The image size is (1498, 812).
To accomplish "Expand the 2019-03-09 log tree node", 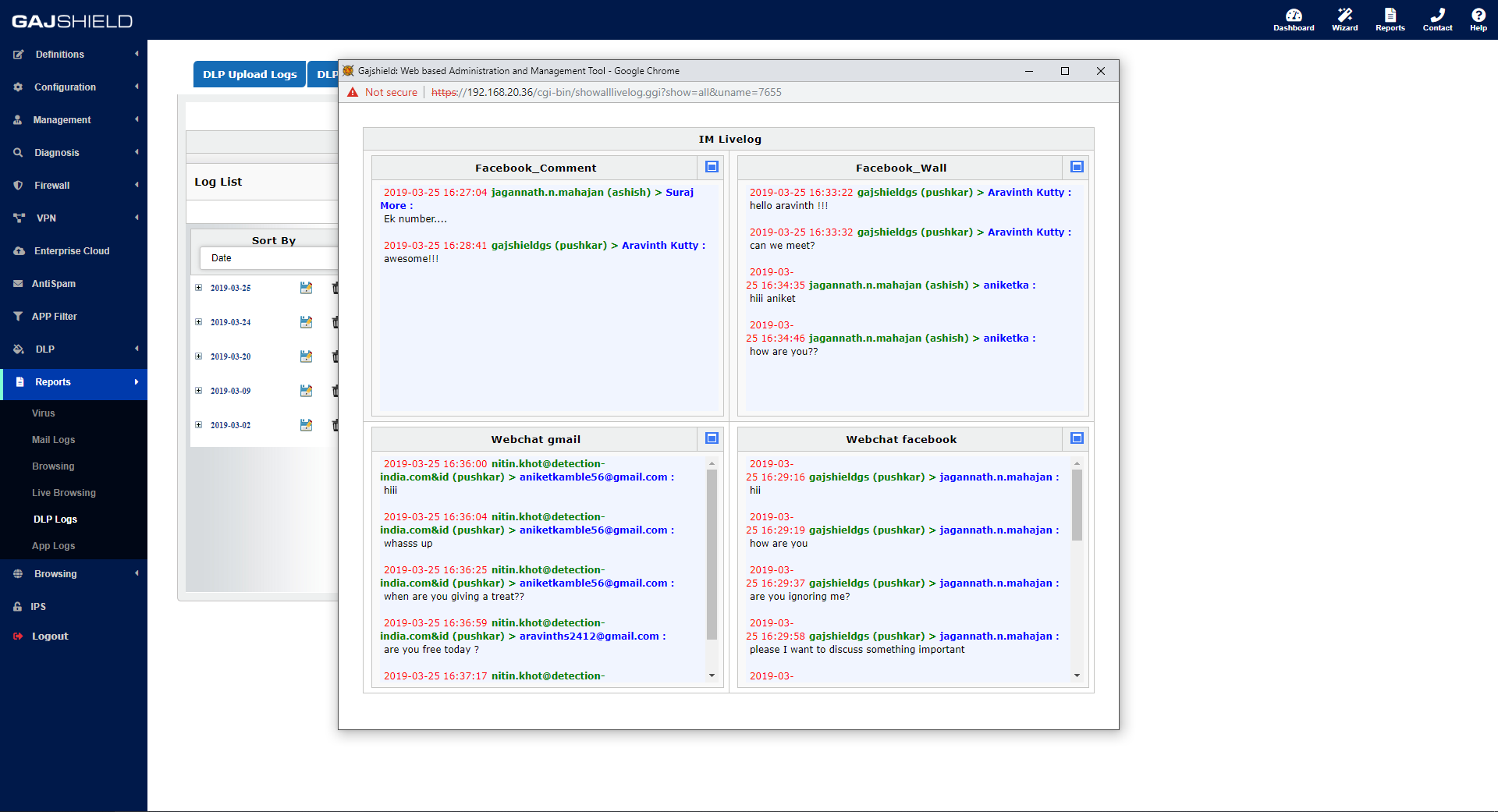I will click(x=198, y=391).
